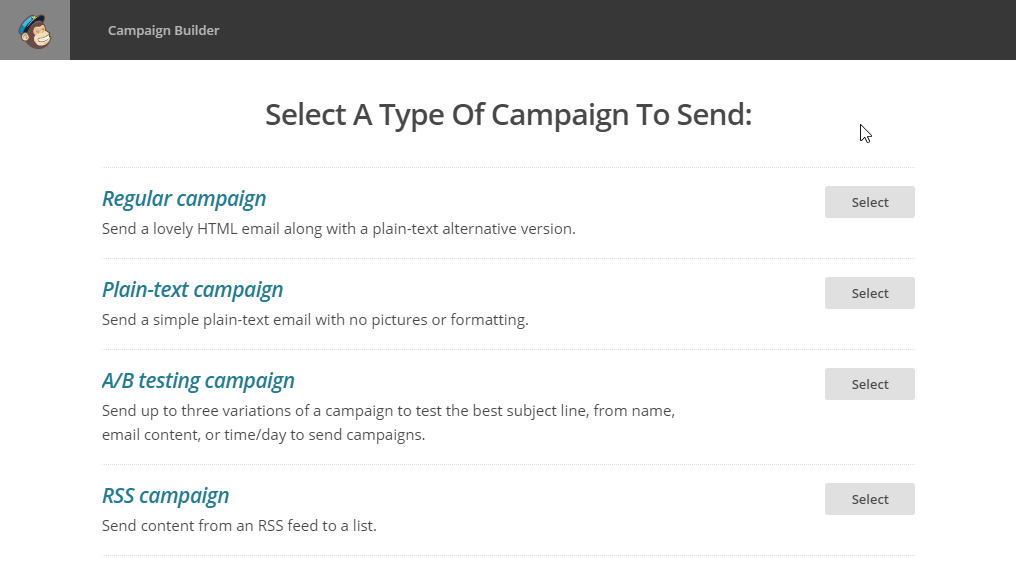Click the 'Select A Type Of Campaign' heading

tap(509, 115)
